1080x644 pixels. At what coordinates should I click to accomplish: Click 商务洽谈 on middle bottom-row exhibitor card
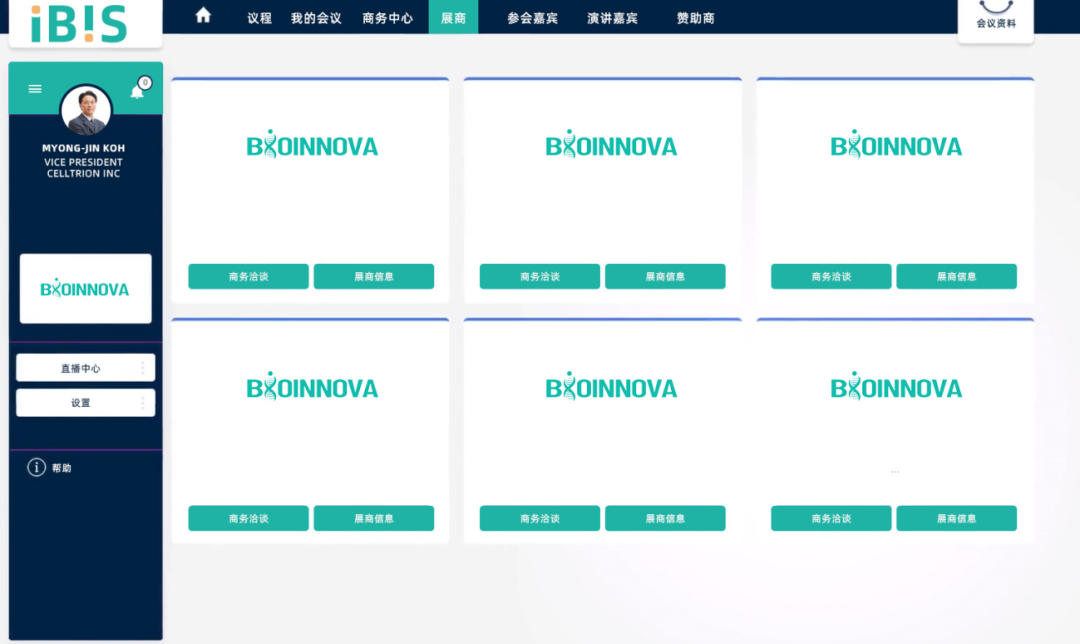540,518
